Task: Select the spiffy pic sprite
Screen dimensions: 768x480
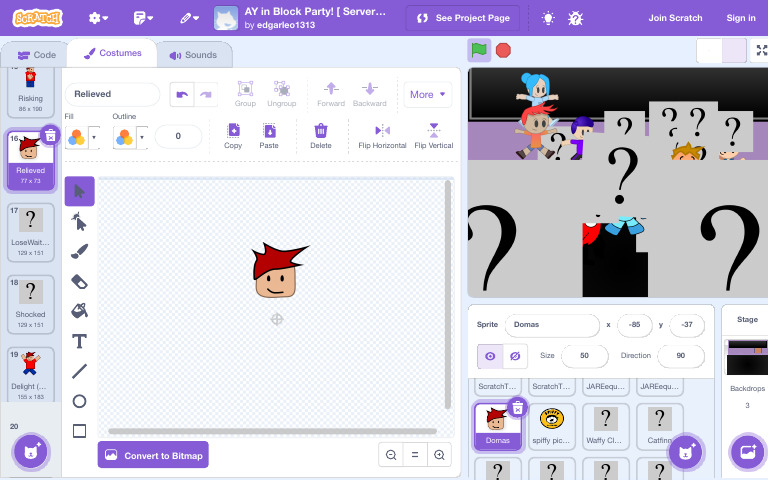Action: point(552,425)
